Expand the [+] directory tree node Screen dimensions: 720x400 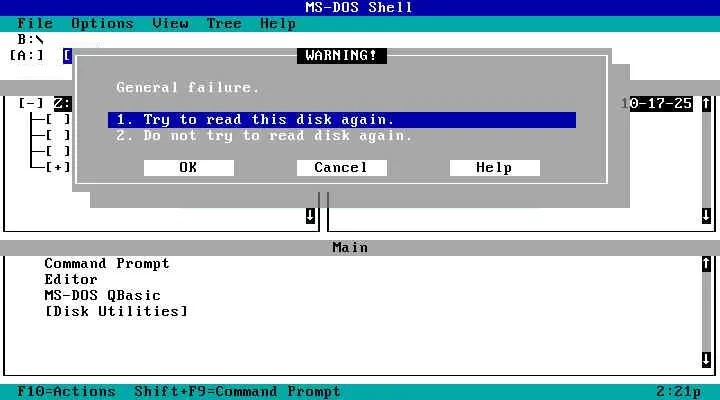(58, 167)
